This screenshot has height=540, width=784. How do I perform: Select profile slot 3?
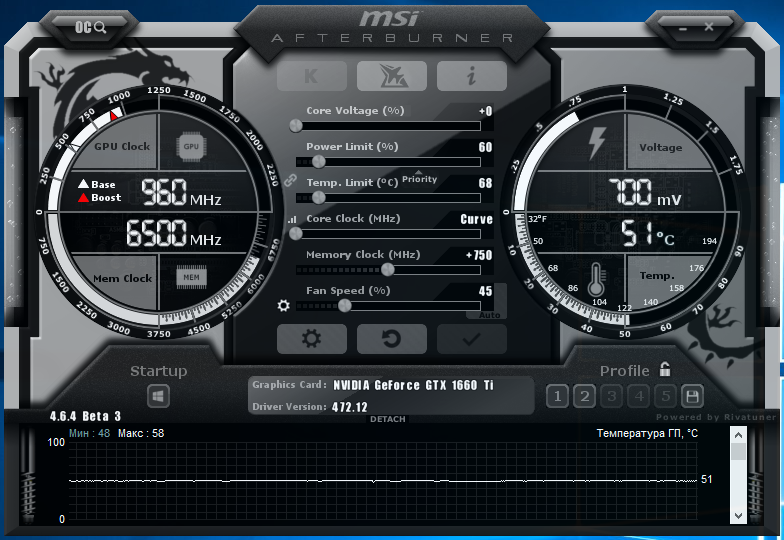(612, 396)
